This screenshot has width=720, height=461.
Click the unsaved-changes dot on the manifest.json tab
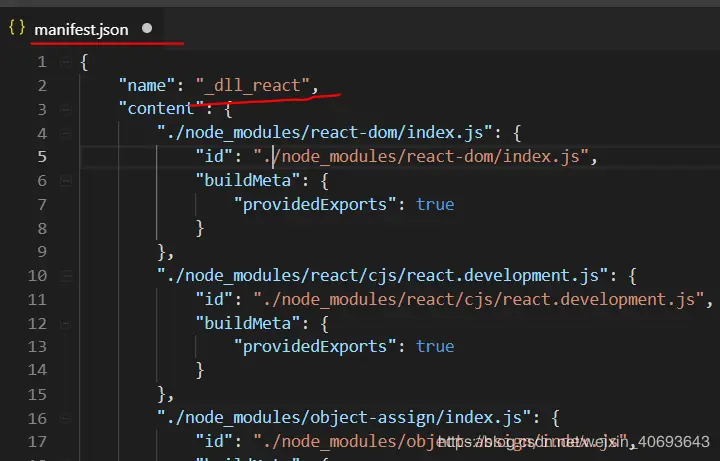147,28
